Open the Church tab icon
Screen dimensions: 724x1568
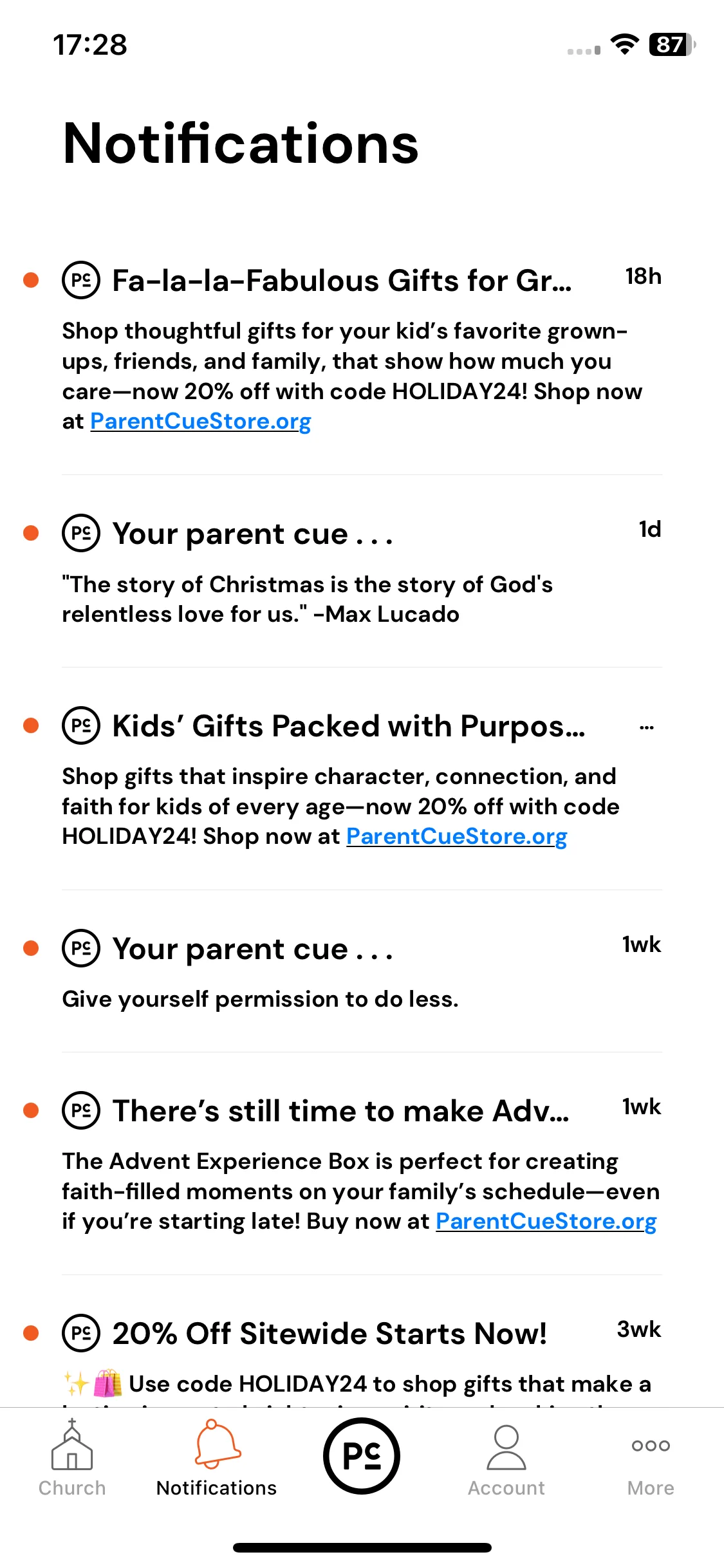(x=72, y=1445)
